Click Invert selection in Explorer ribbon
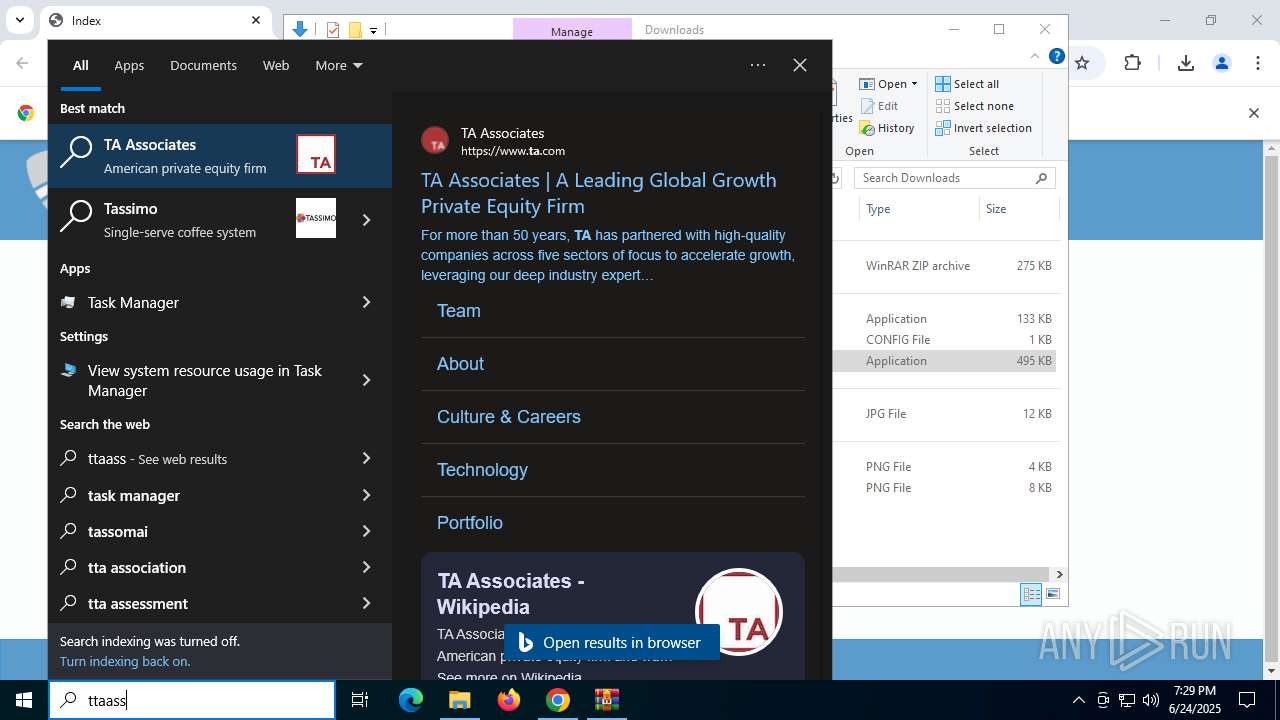 (x=984, y=128)
